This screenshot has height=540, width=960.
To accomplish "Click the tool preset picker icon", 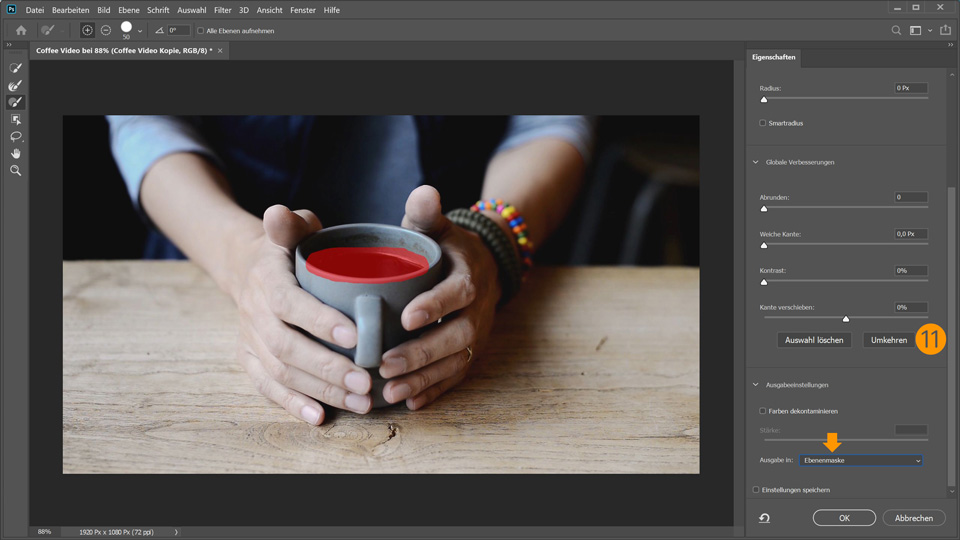I will coord(48,30).
